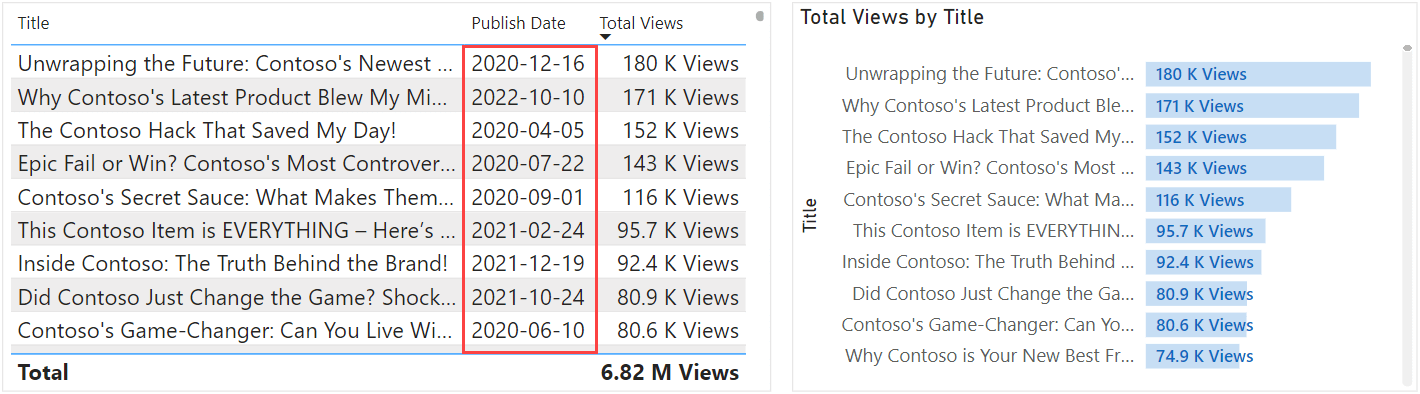
Task: Click the bar chart's vertical scrollbar thumb
Action: point(1408,47)
